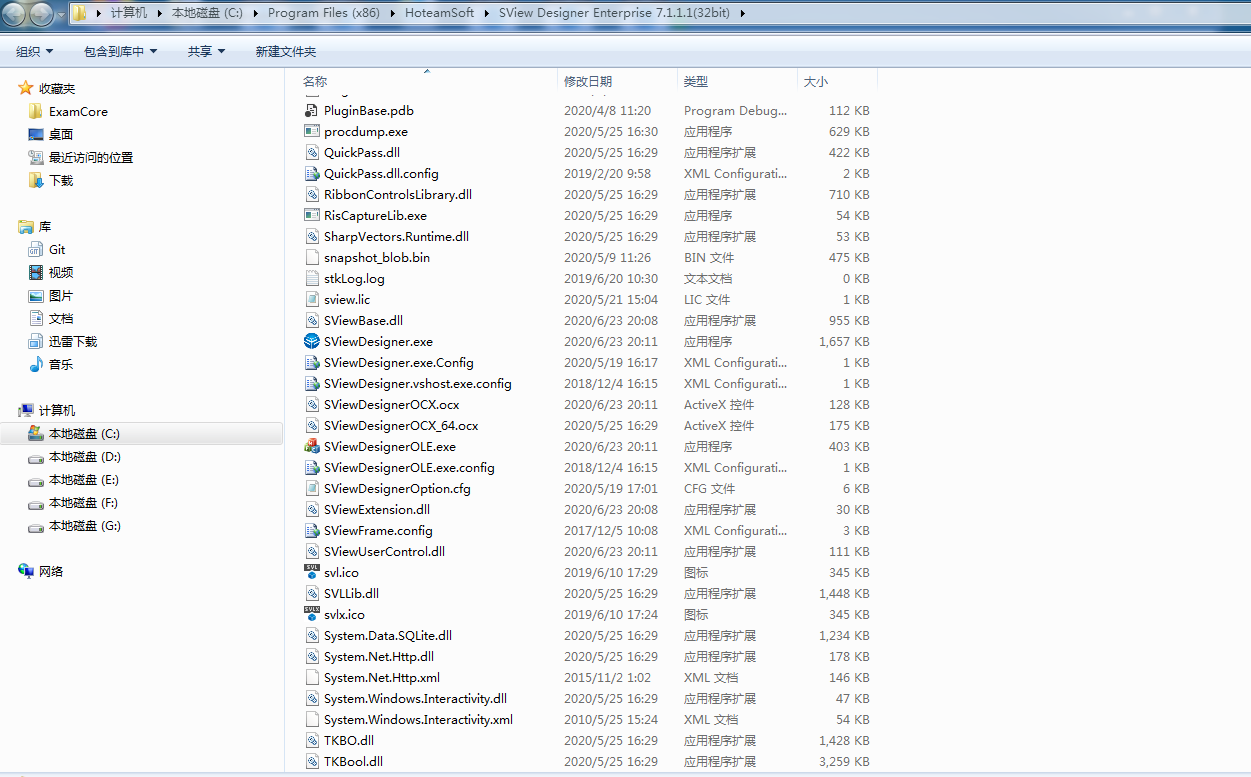Screen dimensions: 1251x777
Task: Click the System.Net.Http.xml file icon
Action: (x=311, y=677)
